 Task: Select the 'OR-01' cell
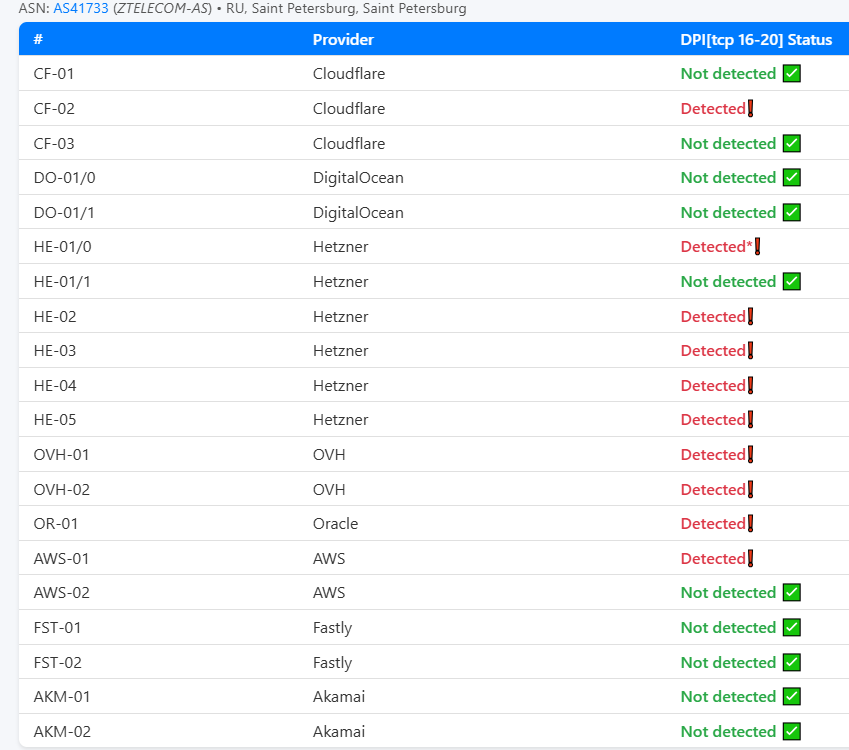(56, 524)
